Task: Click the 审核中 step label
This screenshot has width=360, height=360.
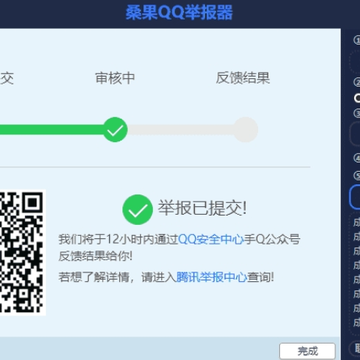Action: pos(115,78)
